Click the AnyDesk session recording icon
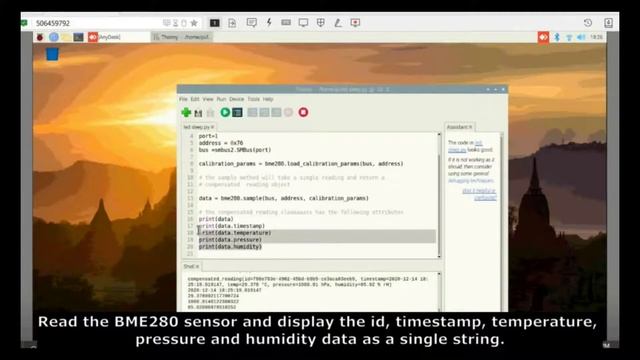640x360 pixels. pyautogui.click(x=355, y=23)
